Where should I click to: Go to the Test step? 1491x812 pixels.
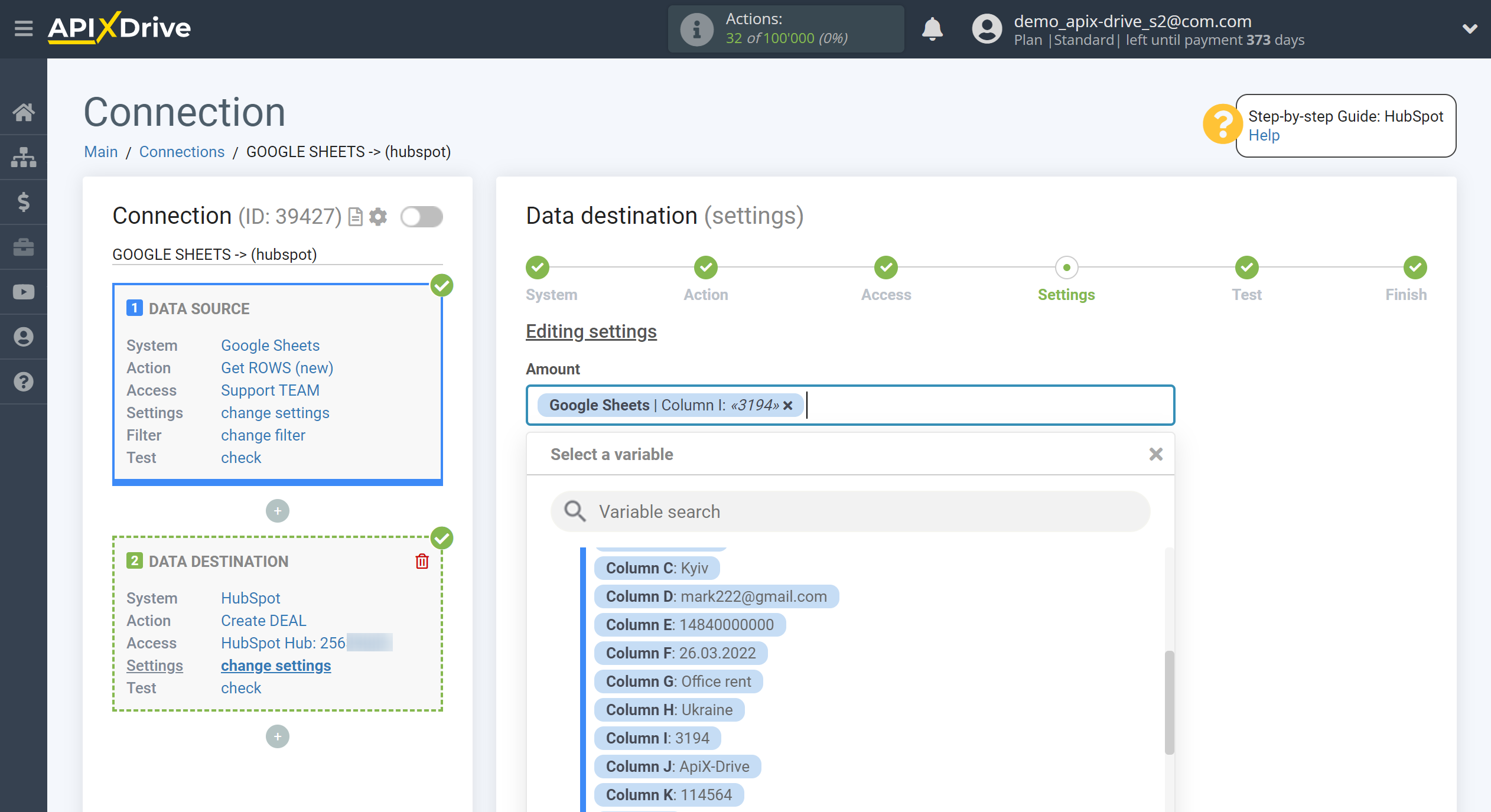(x=1246, y=268)
